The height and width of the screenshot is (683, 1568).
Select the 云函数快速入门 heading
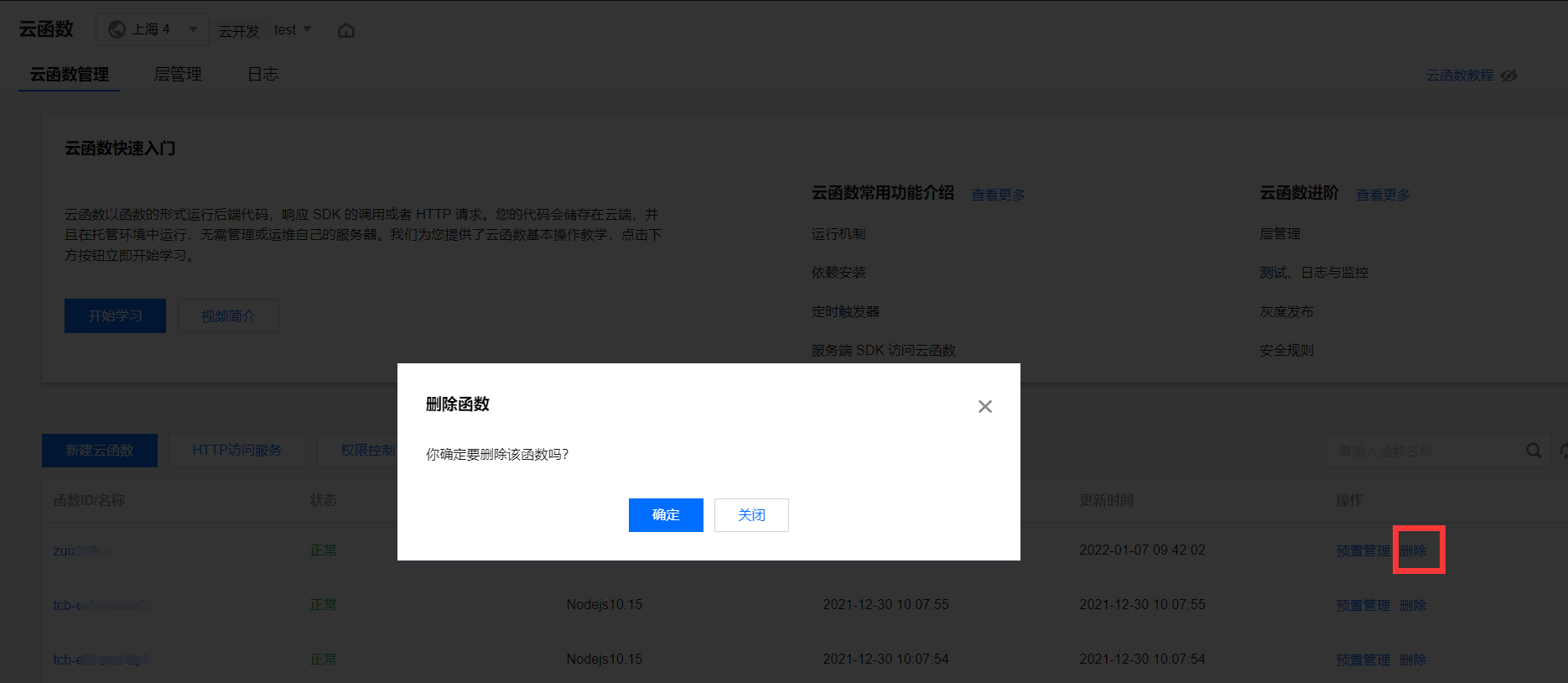coord(120,149)
